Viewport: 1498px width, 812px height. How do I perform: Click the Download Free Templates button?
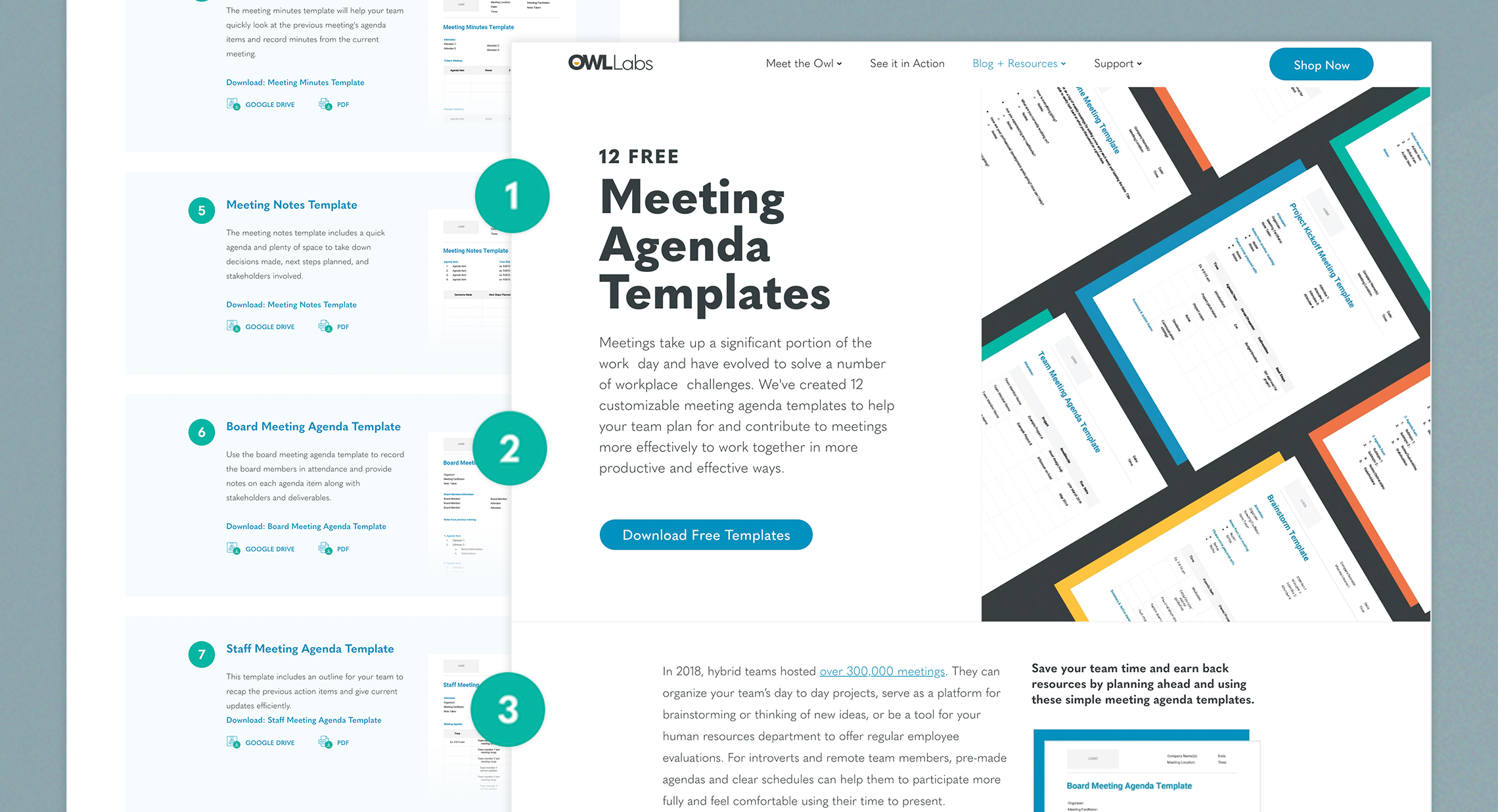(x=705, y=534)
